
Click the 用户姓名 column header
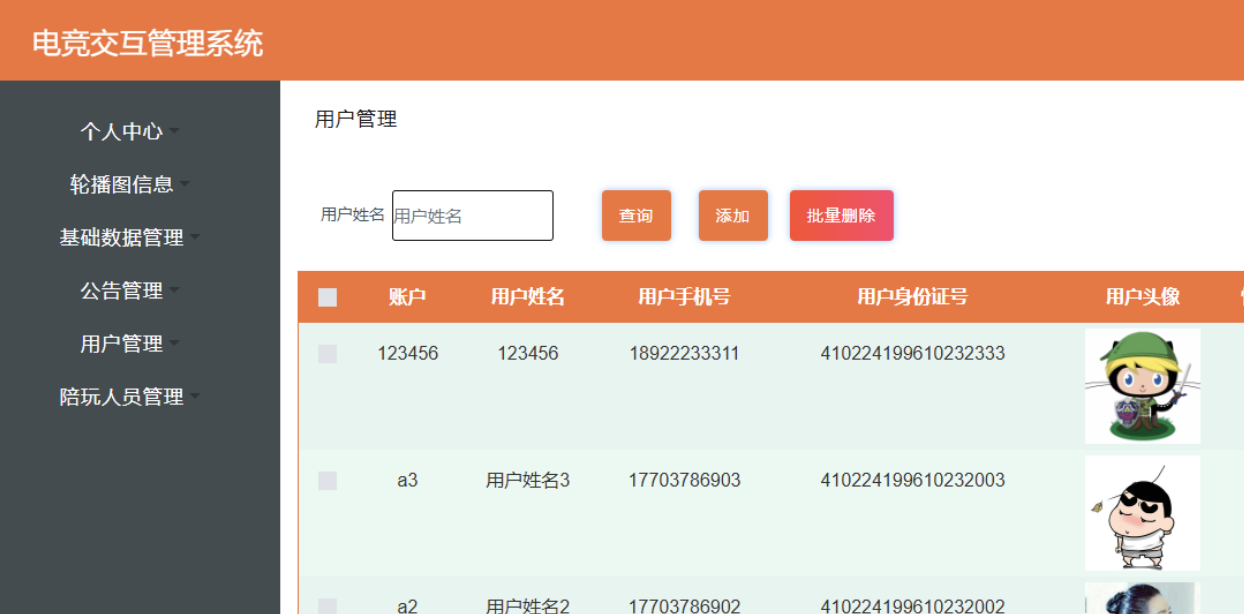(x=528, y=297)
